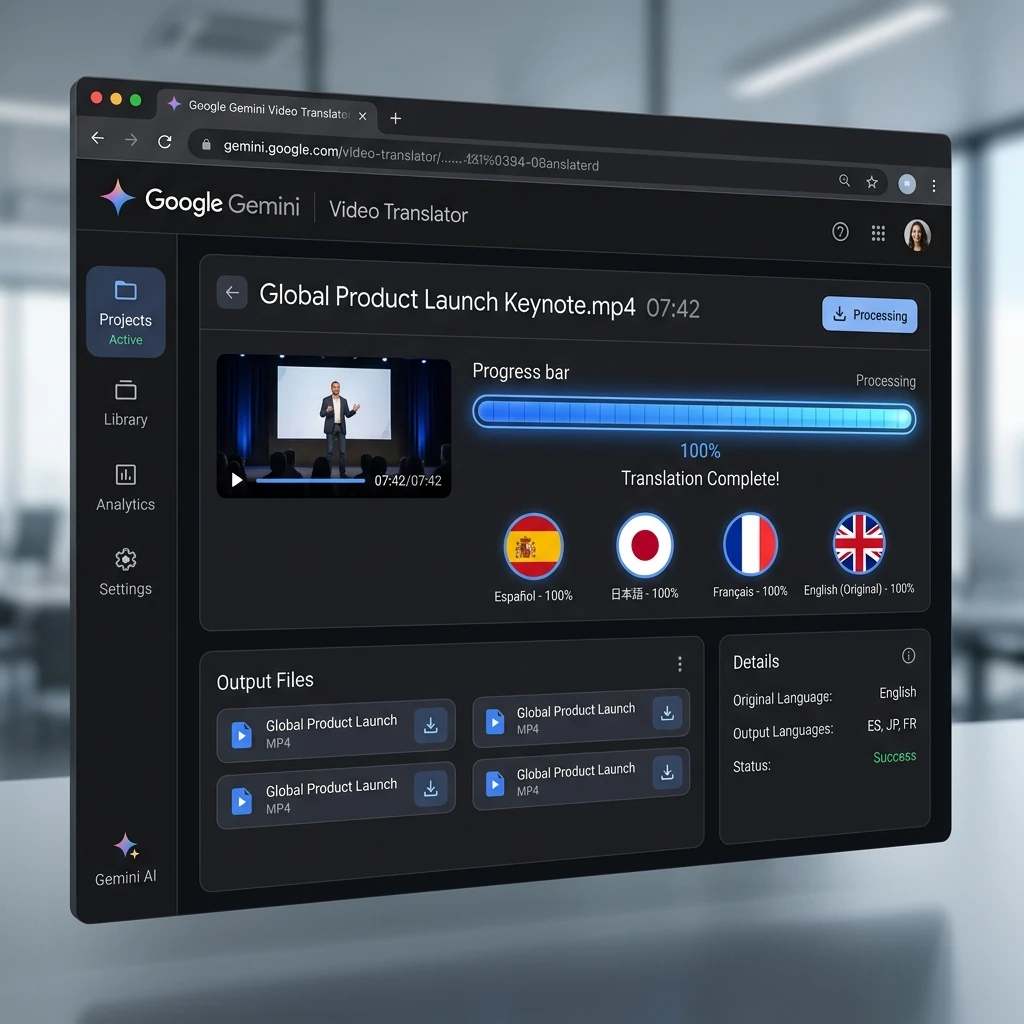Screen dimensions: 1024x1024
Task: Click the Details panel heading
Action: (756, 662)
